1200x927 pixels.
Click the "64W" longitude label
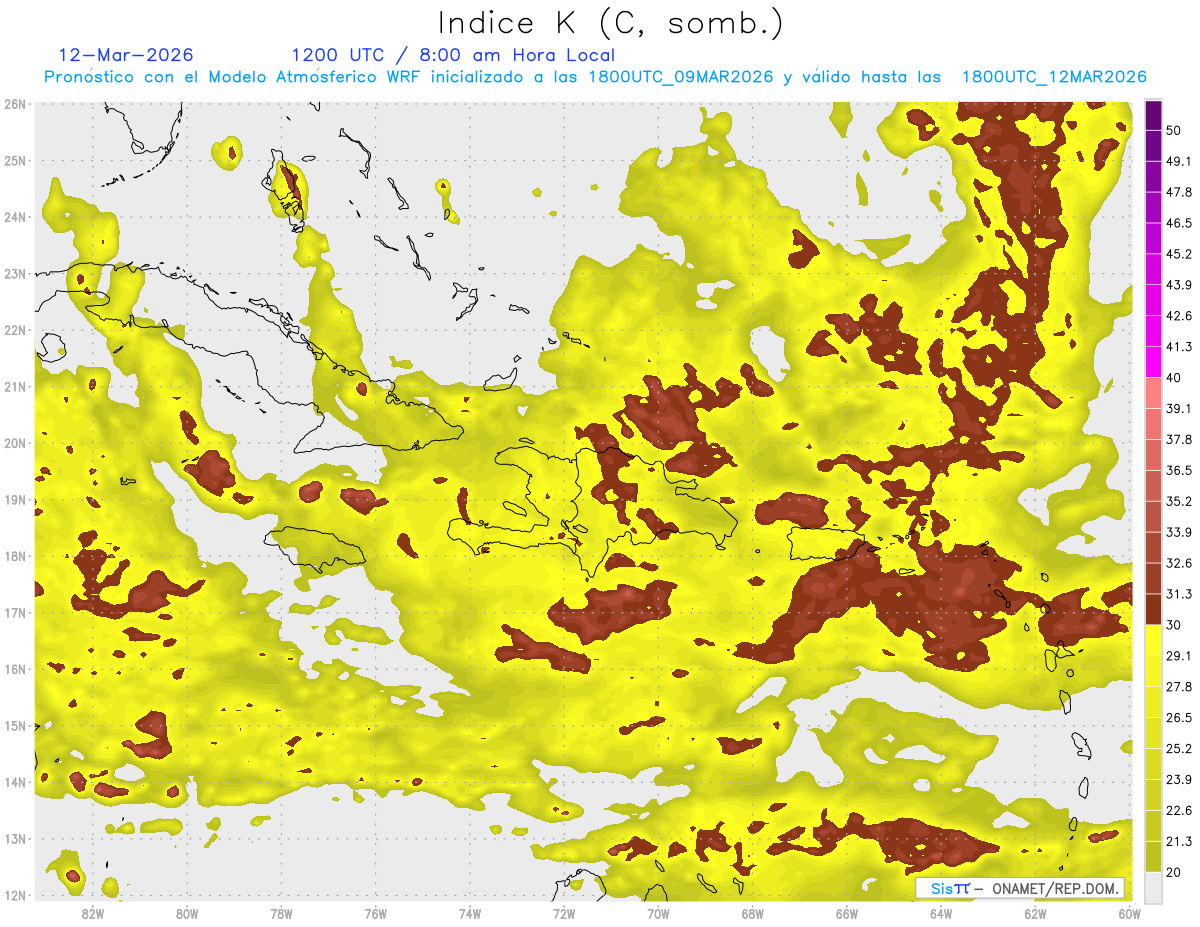point(941,913)
